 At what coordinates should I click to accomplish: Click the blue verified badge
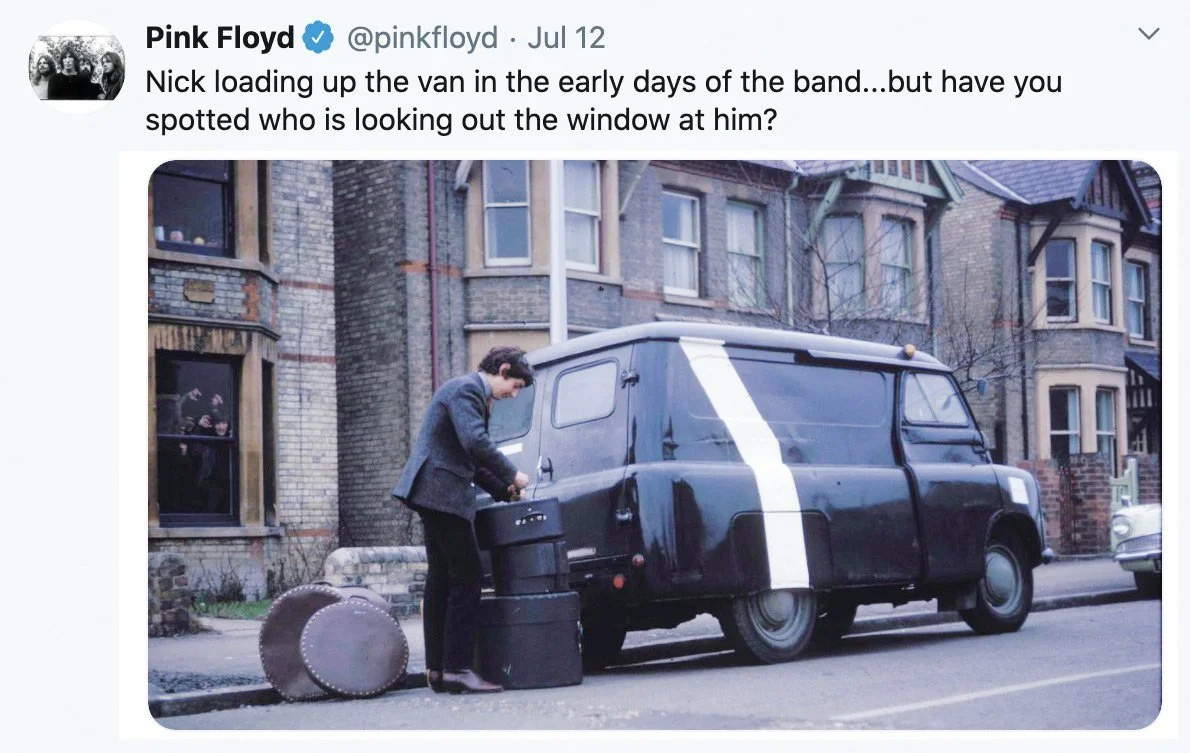(319, 38)
